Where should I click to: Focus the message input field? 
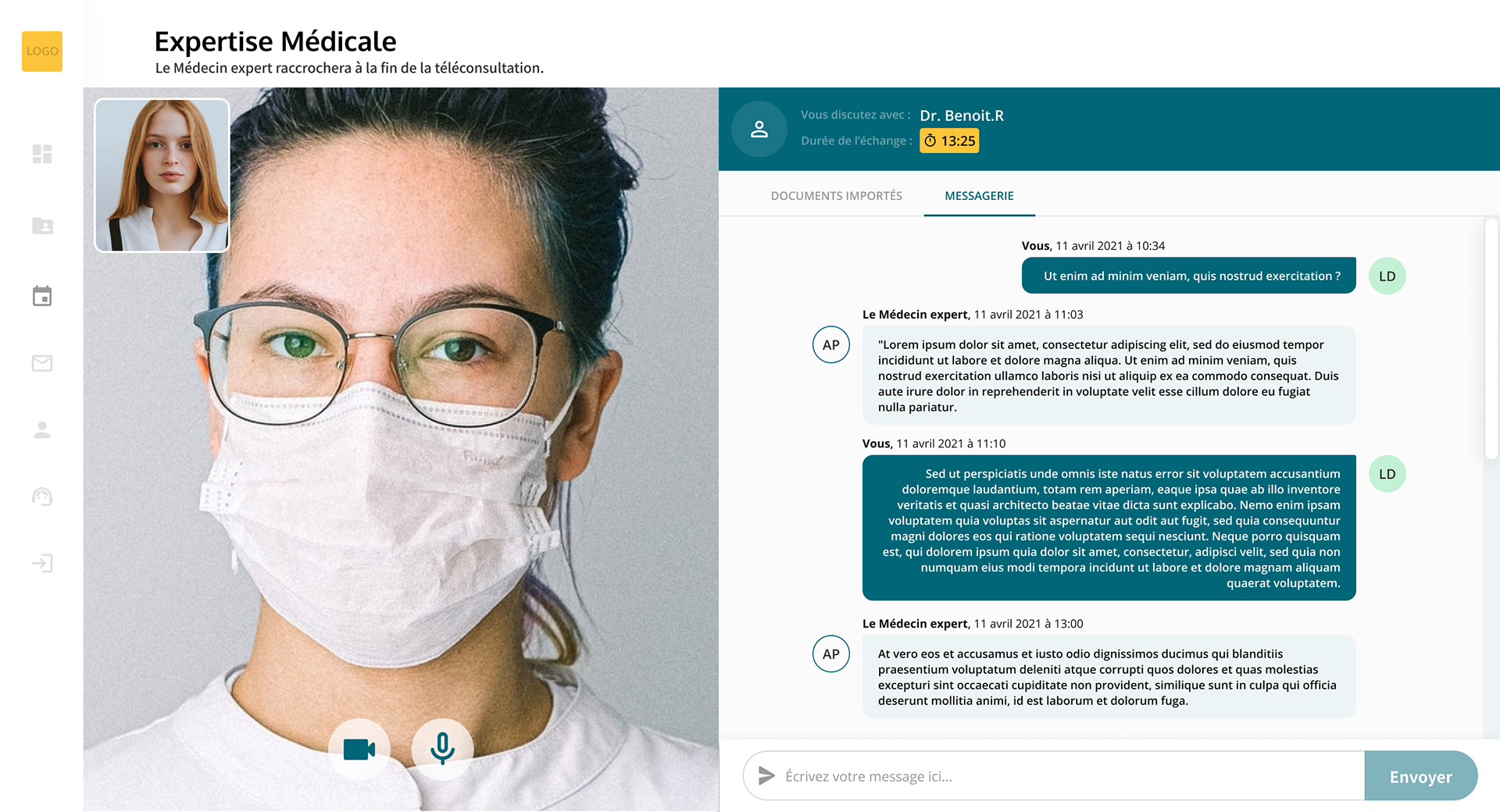point(1054,776)
